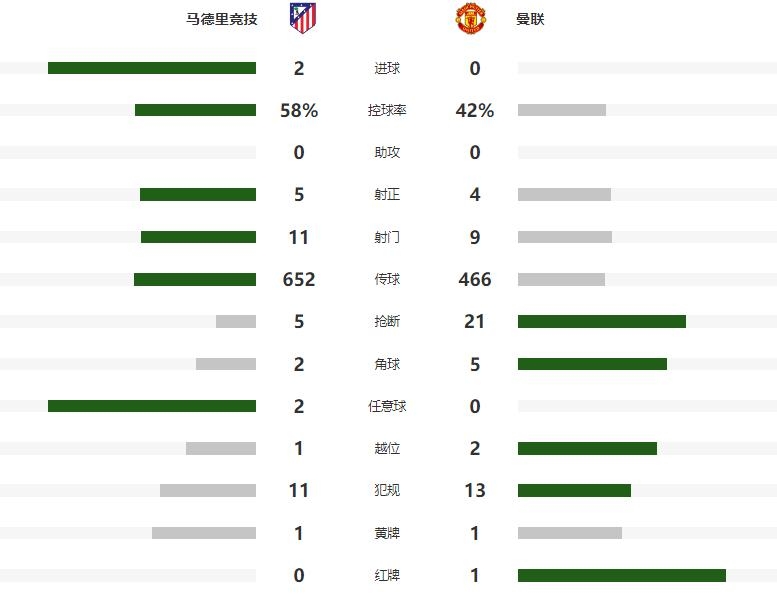Click Atletico's green goals bar

coord(152,68)
